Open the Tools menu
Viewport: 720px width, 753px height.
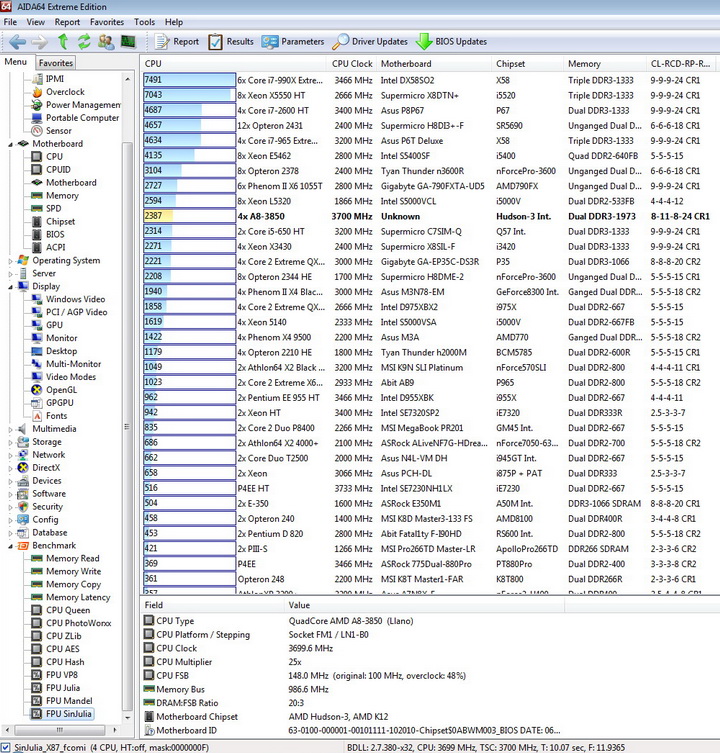[145, 22]
